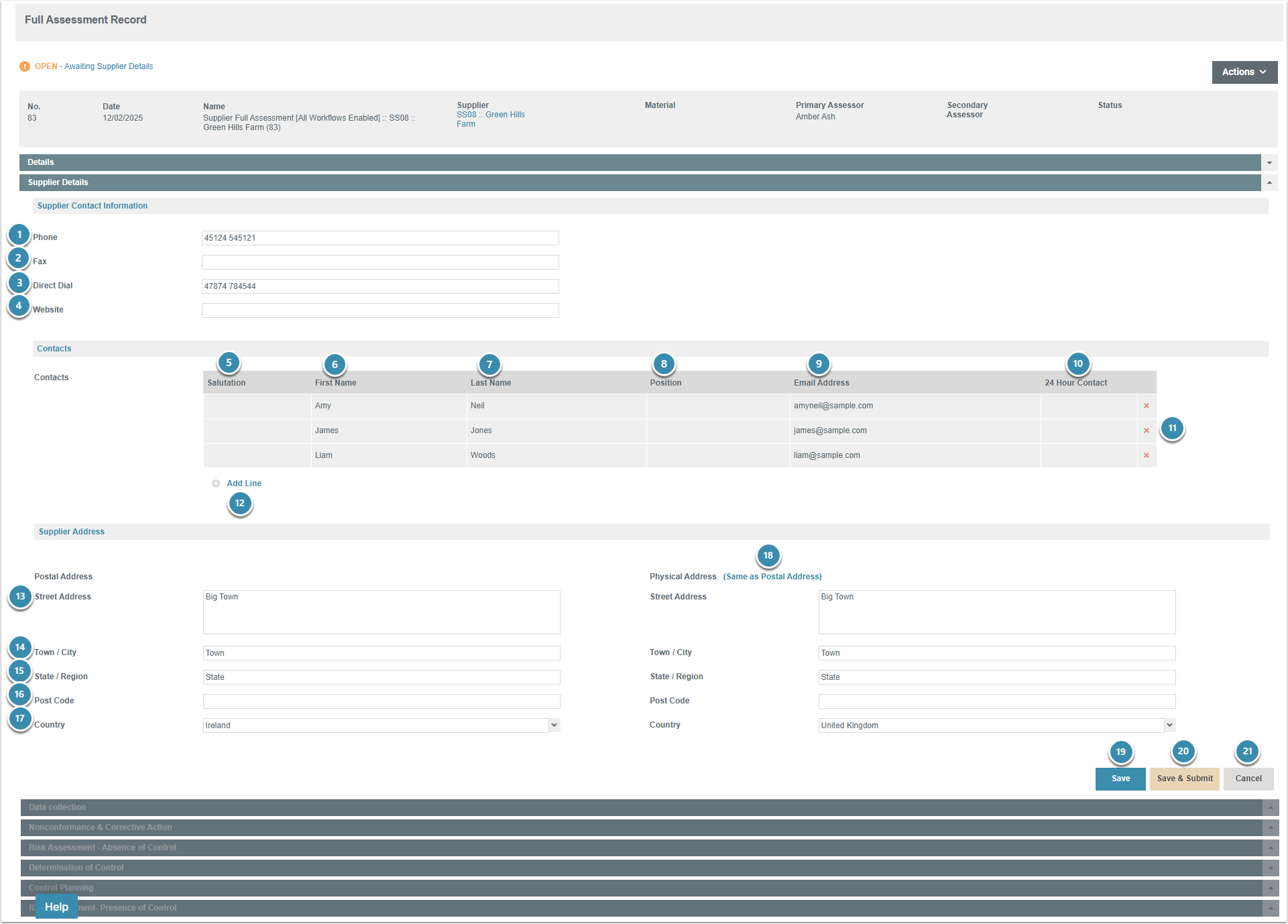Click the Cancel button
The height and width of the screenshot is (924, 1288).
tap(1248, 778)
